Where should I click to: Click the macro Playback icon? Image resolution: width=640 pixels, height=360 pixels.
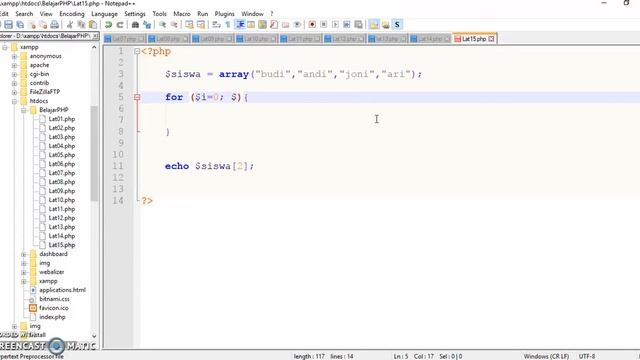[335, 24]
